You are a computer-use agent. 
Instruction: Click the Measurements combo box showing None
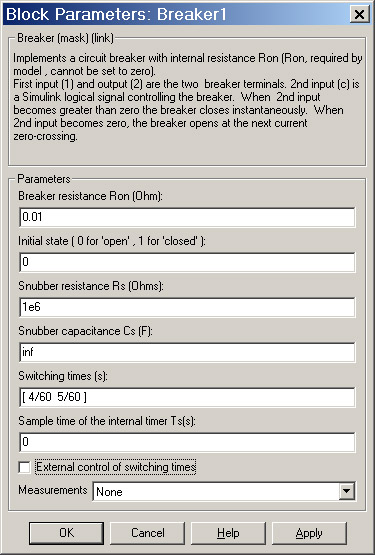(224, 491)
